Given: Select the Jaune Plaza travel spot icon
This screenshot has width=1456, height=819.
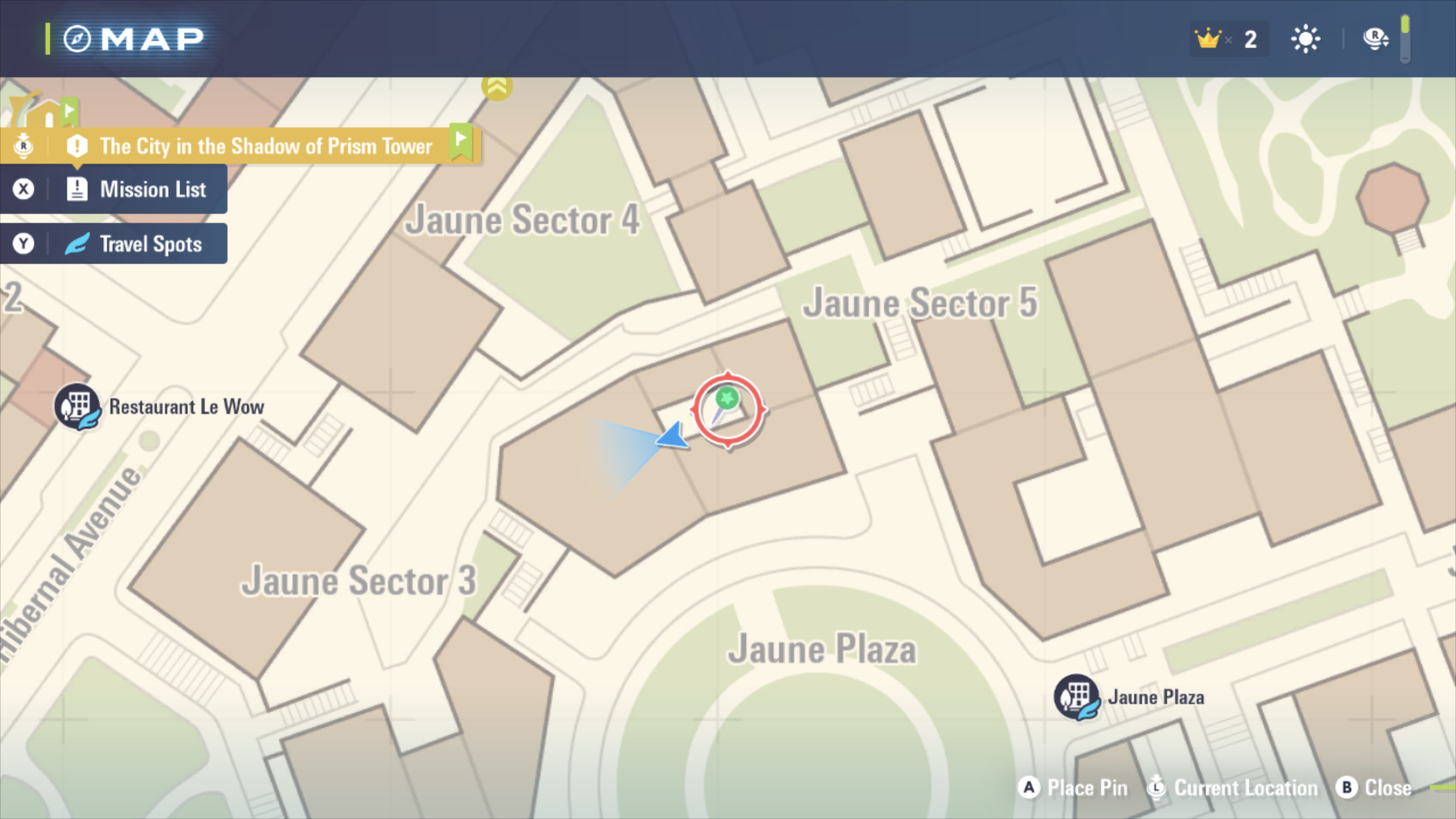Looking at the screenshot, I should (x=1077, y=697).
